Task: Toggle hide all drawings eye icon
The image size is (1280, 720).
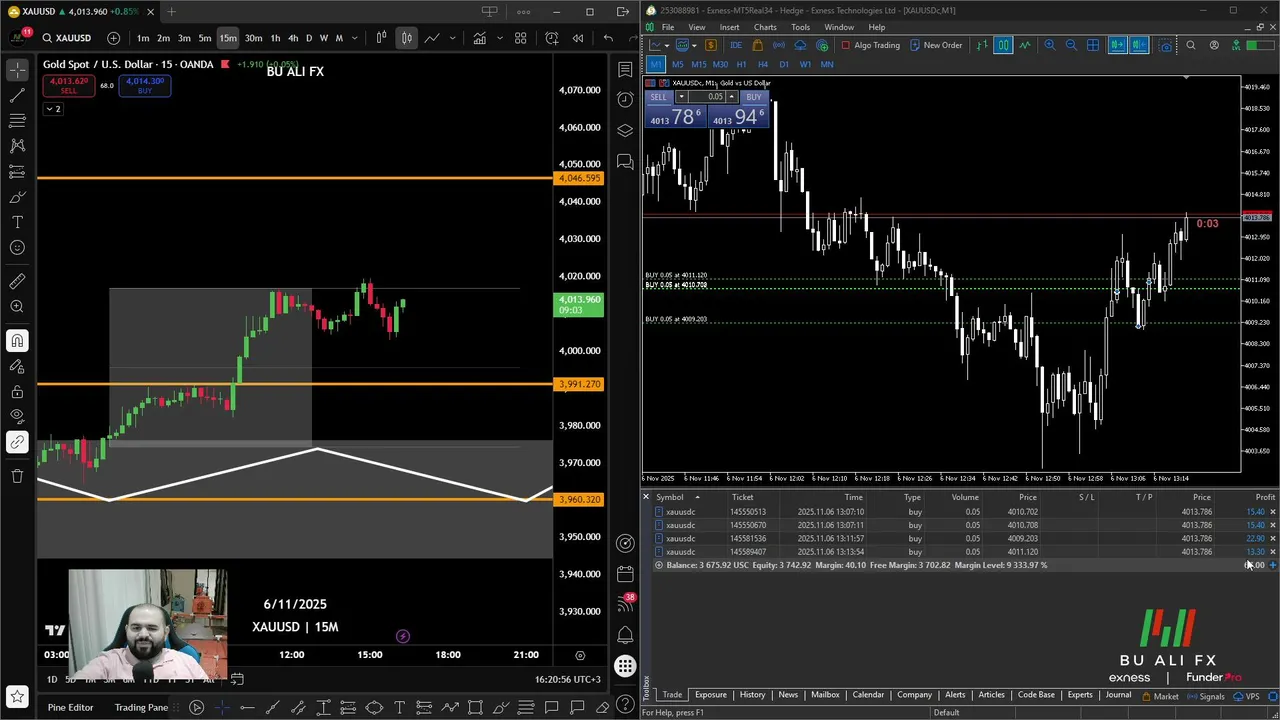Action: pyautogui.click(x=17, y=415)
